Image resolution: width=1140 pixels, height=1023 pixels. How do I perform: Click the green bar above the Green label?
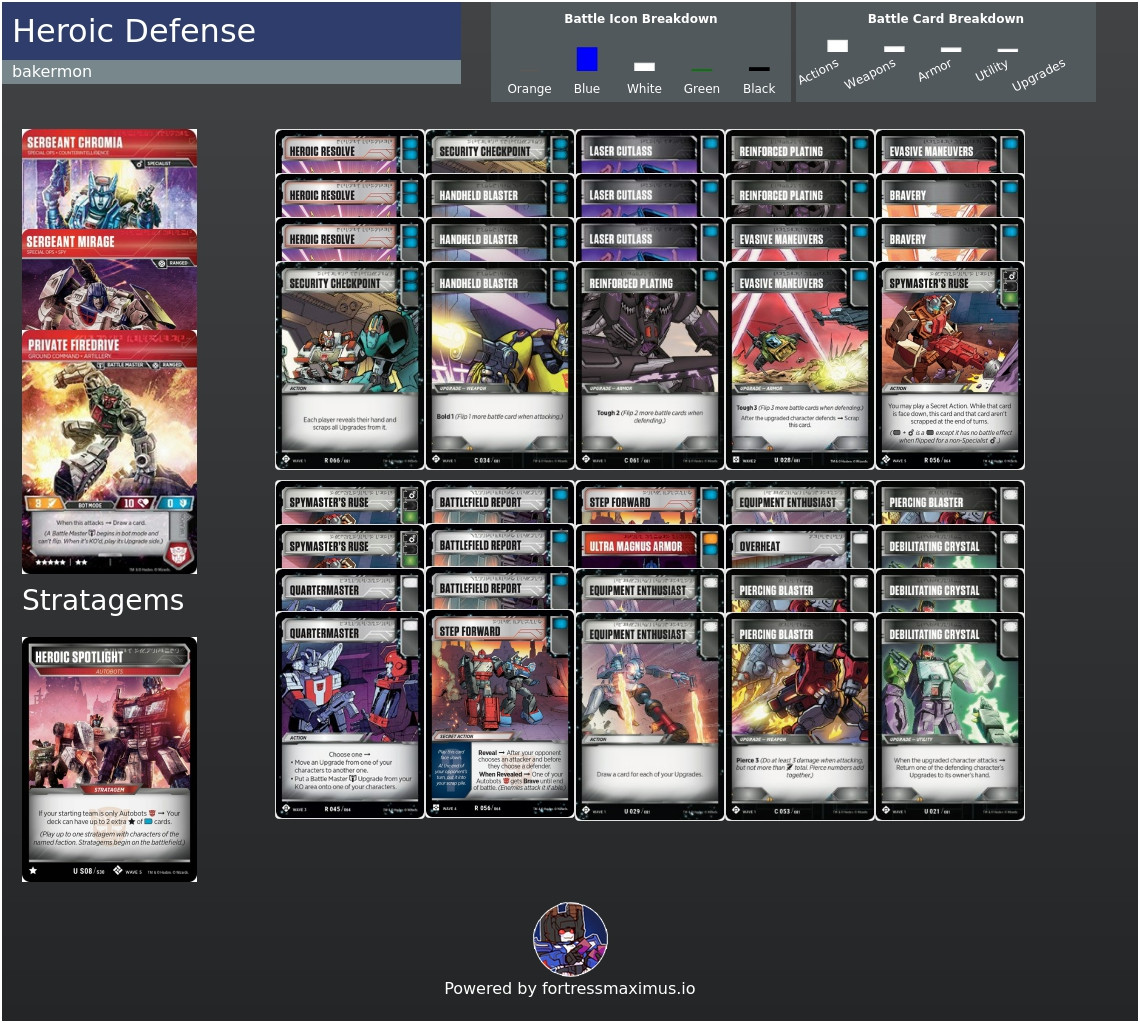tap(702, 70)
